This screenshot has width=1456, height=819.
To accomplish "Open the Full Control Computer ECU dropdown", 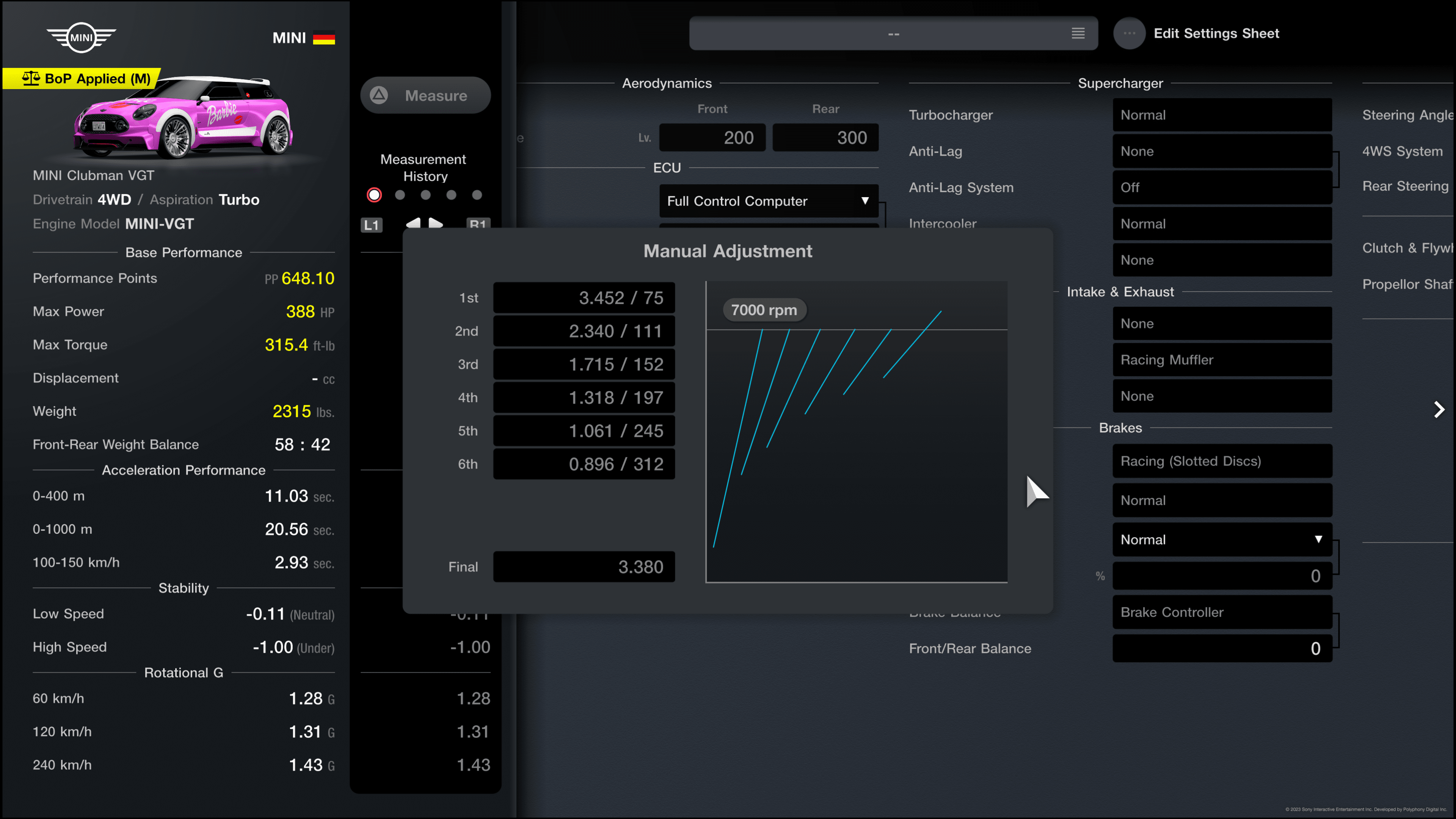I will (x=769, y=201).
